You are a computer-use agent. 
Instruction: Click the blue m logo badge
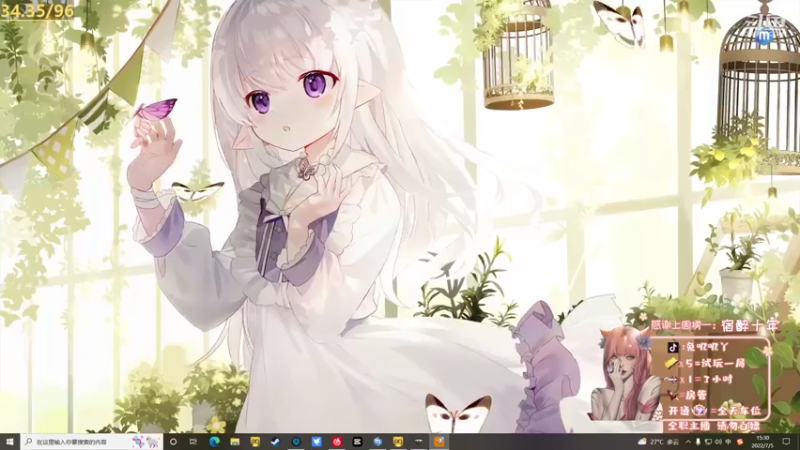(x=764, y=36)
